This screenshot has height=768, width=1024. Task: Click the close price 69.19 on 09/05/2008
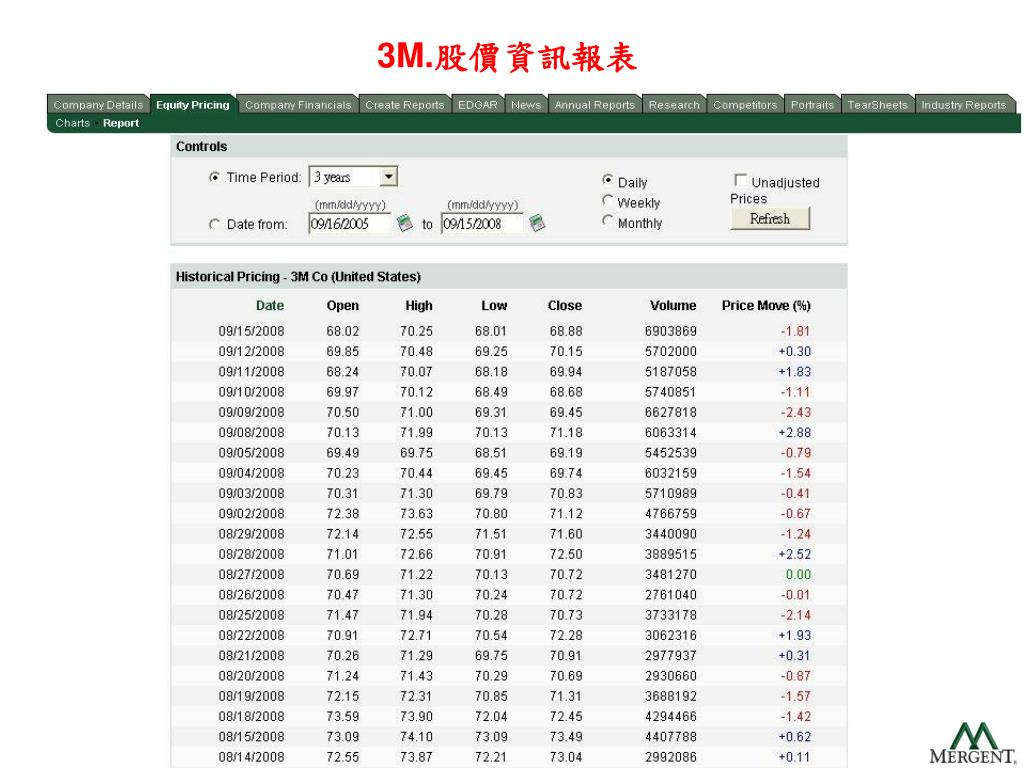[x=566, y=453]
